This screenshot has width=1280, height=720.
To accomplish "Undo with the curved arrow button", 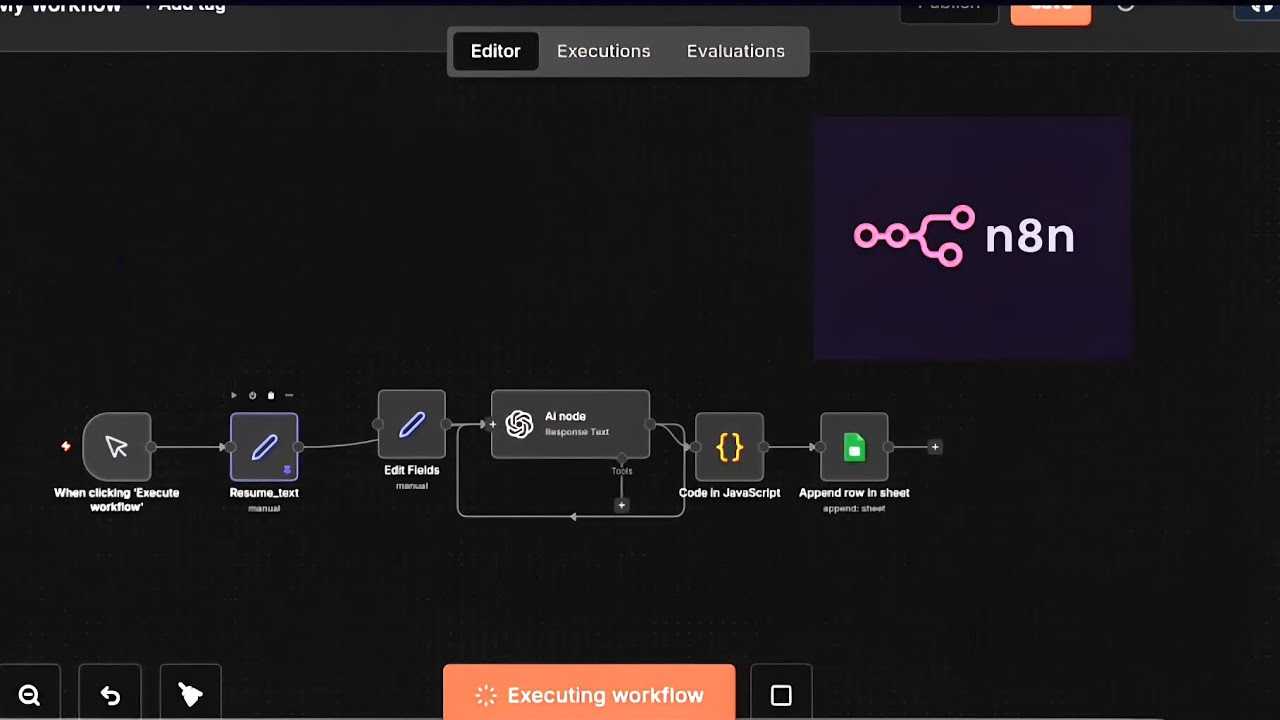I will pos(110,696).
